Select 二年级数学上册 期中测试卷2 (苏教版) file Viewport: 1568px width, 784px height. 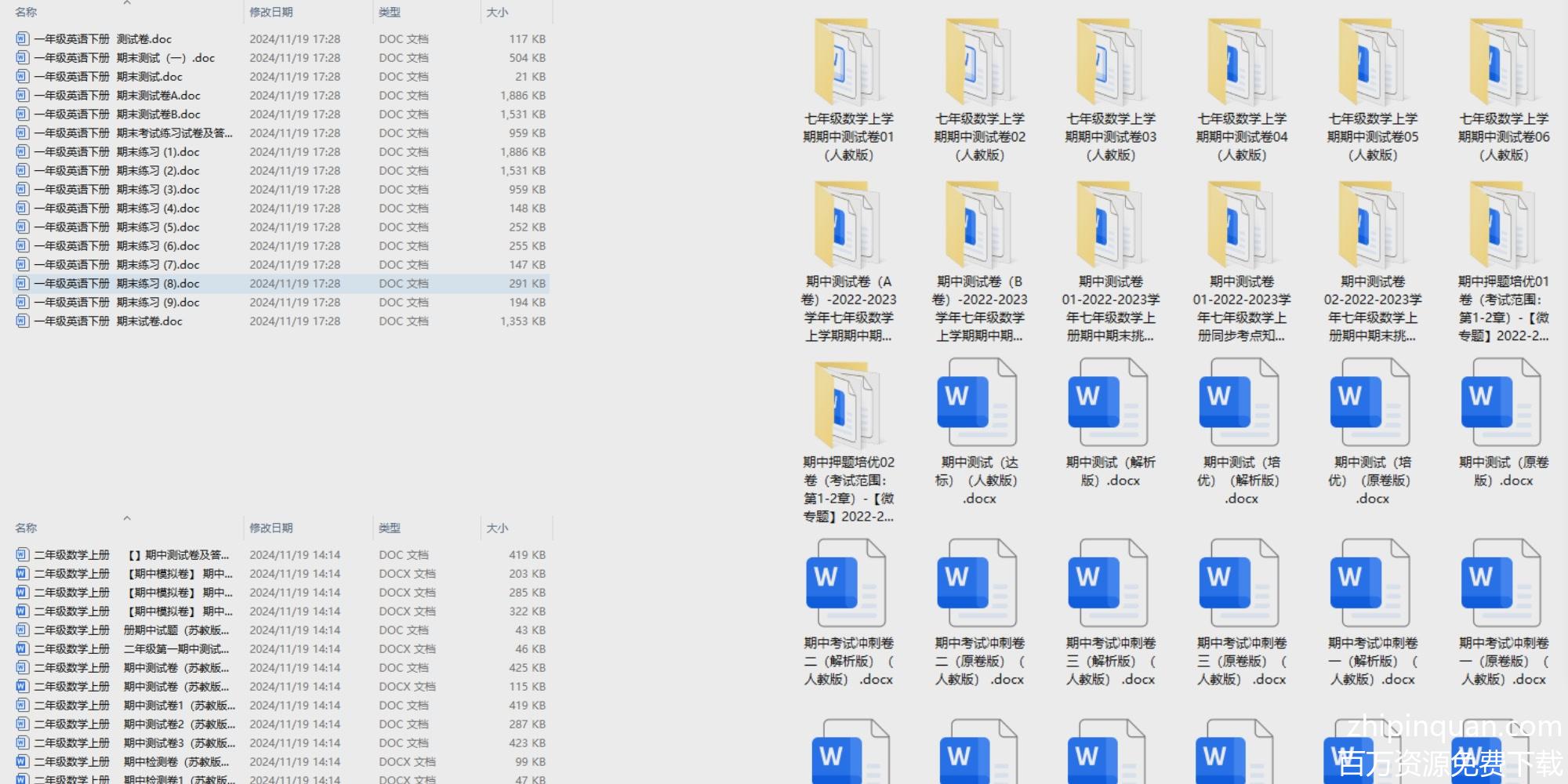pyautogui.click(x=133, y=724)
